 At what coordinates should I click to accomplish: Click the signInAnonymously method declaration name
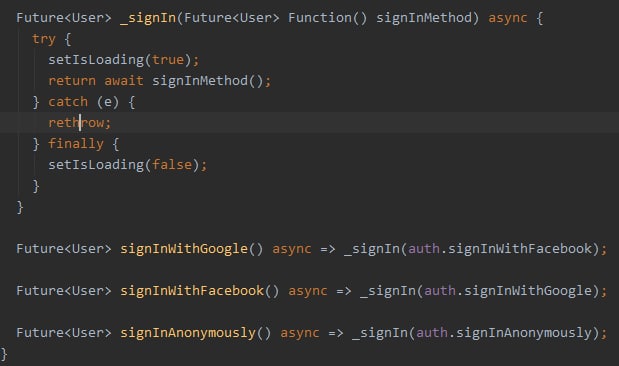tap(188, 333)
